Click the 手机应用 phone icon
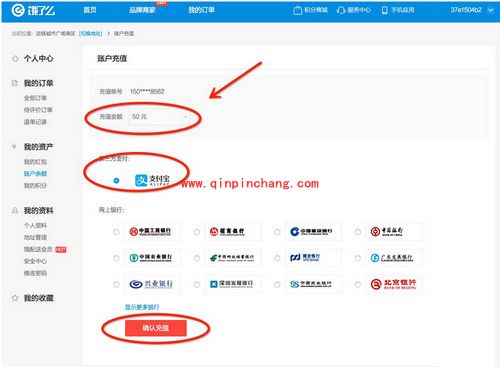Viewport: 500px width, 367px height. point(385,10)
